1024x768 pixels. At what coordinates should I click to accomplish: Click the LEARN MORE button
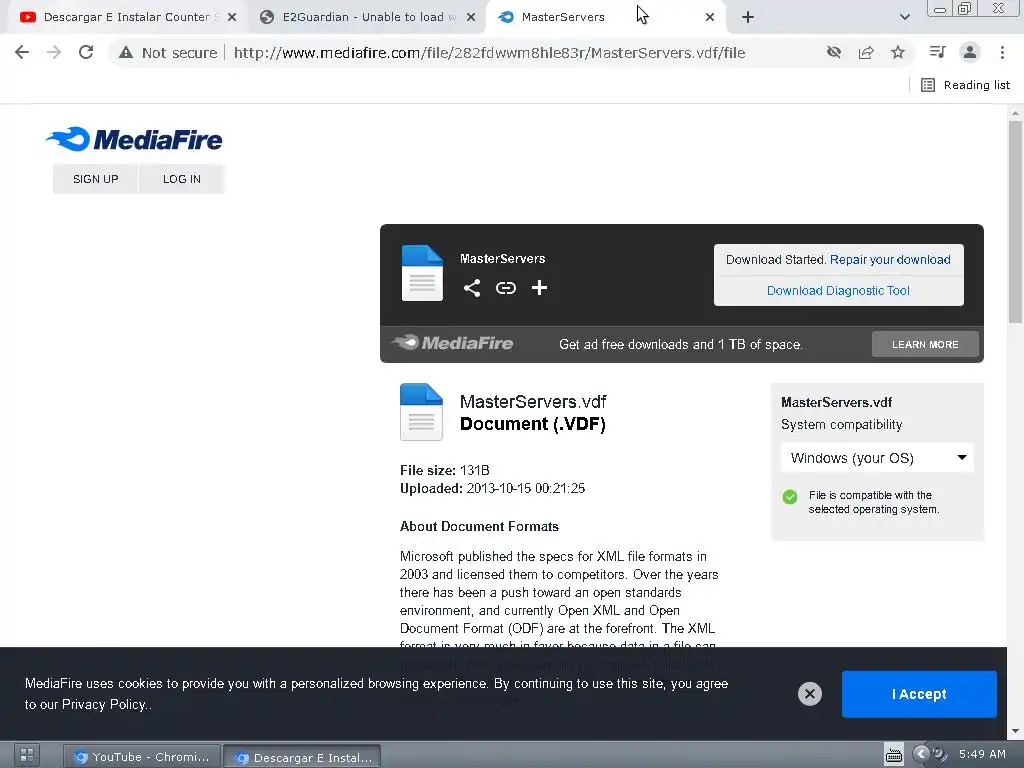925,344
